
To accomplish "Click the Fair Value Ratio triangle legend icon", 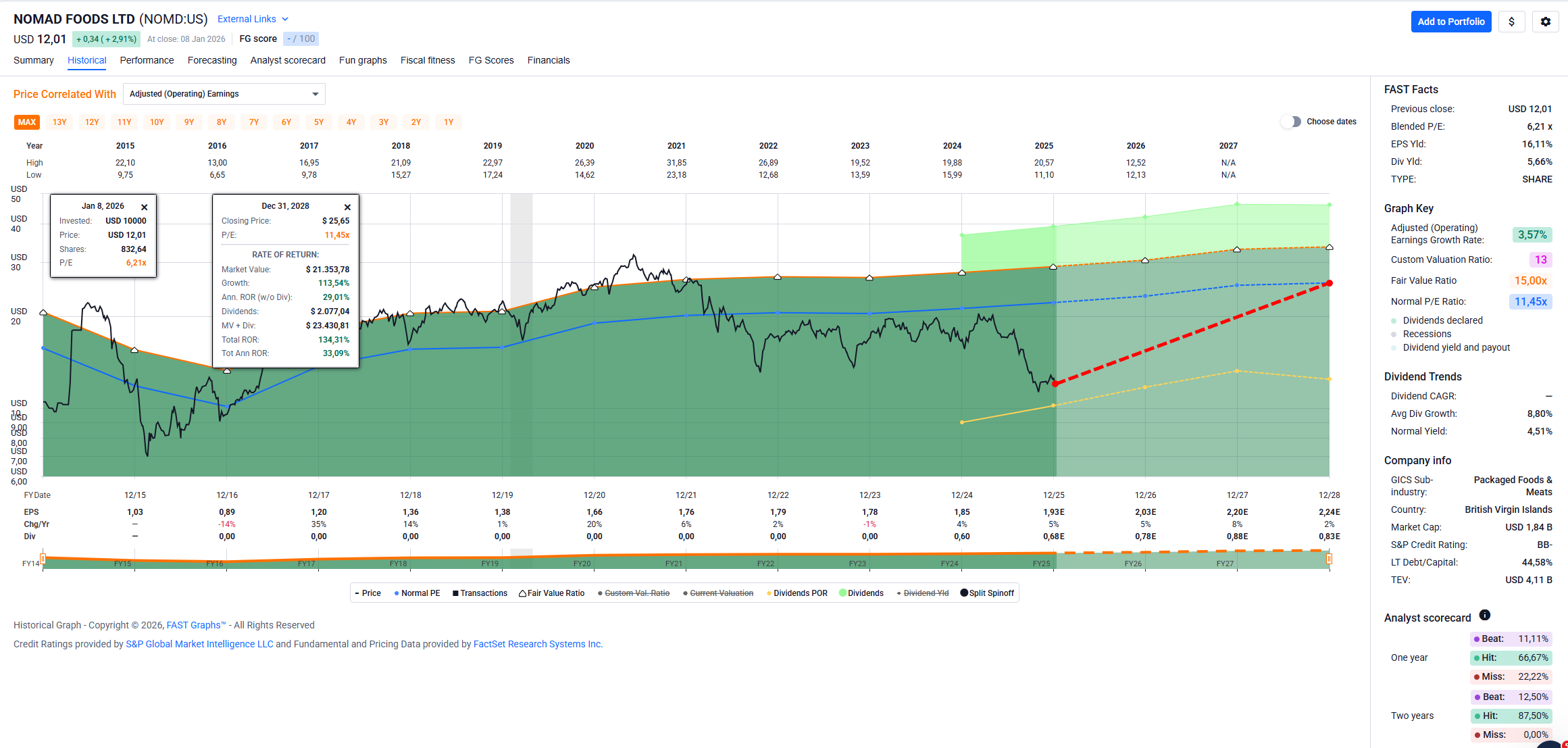I will coord(522,593).
